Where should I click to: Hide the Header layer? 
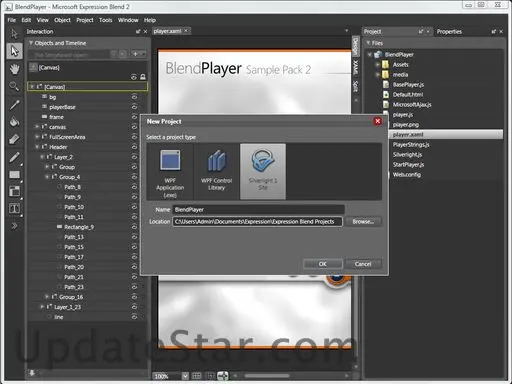tap(134, 147)
